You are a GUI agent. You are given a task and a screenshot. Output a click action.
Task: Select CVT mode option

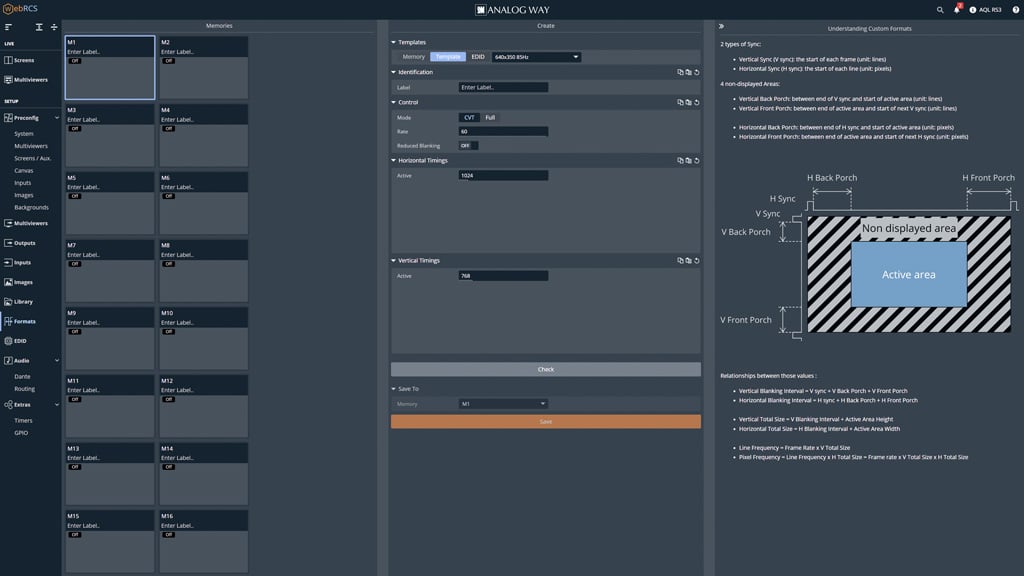(x=469, y=118)
